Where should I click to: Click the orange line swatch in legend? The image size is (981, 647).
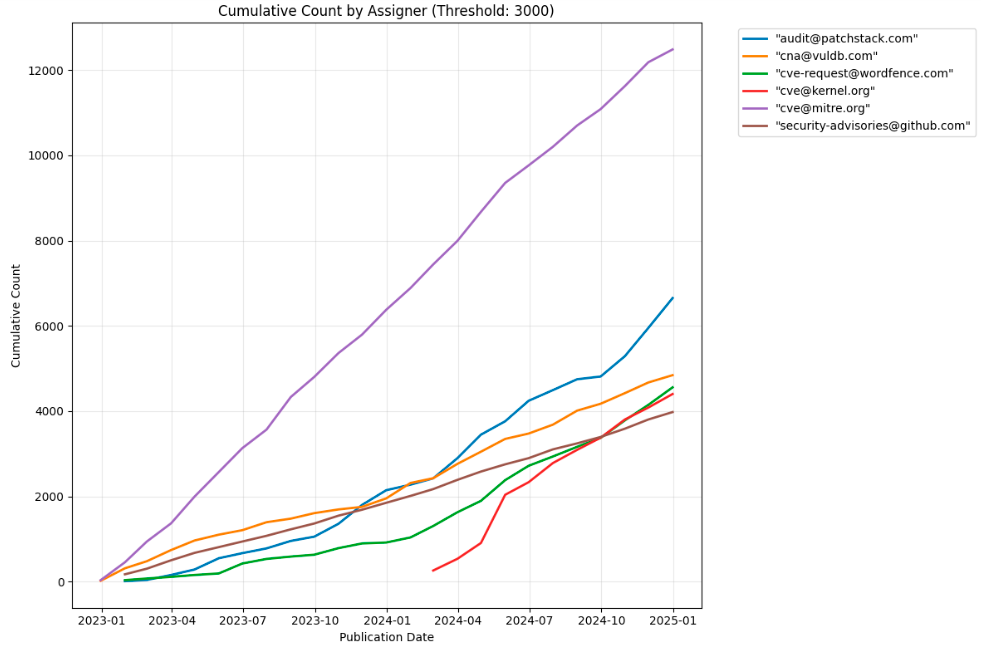tap(755, 56)
